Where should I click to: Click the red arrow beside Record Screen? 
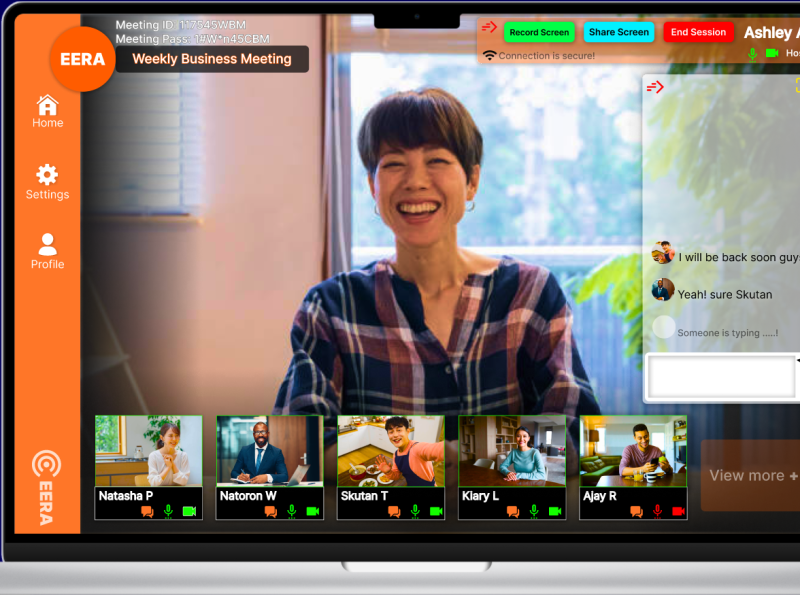click(489, 28)
